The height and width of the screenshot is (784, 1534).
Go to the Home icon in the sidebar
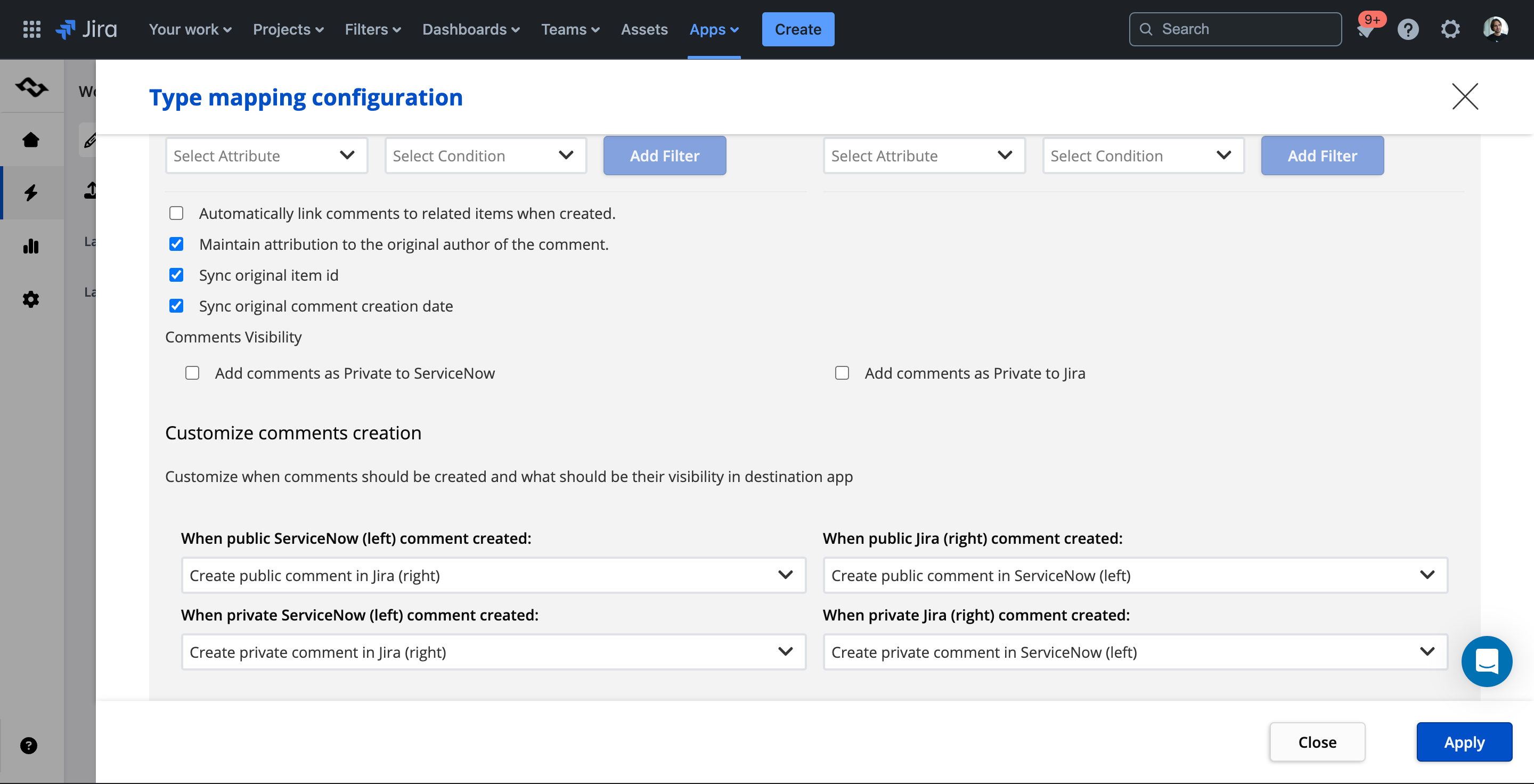point(31,140)
